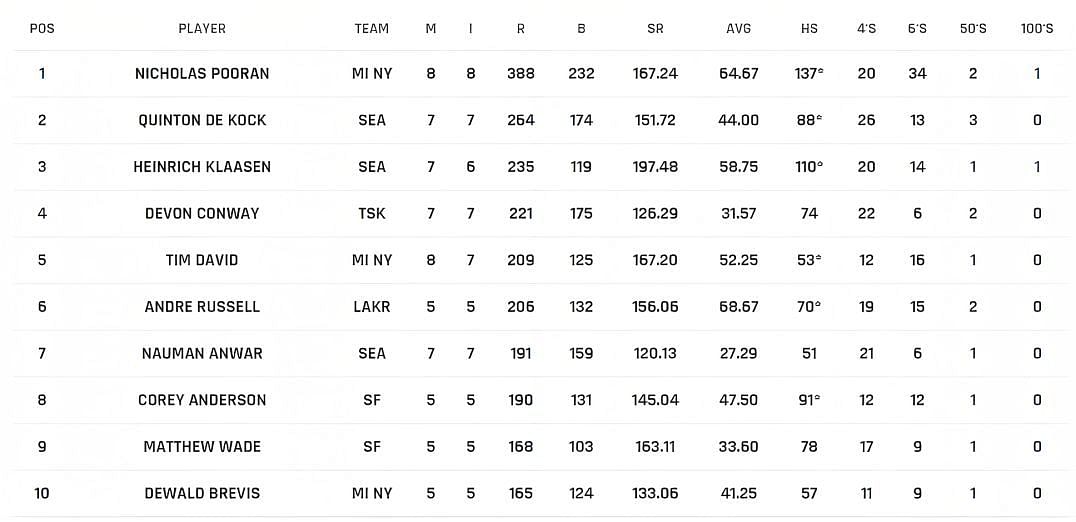Image resolution: width=1076 pixels, height=522 pixels.
Task: Open Quinton De Kock player entry
Action: click(x=202, y=120)
